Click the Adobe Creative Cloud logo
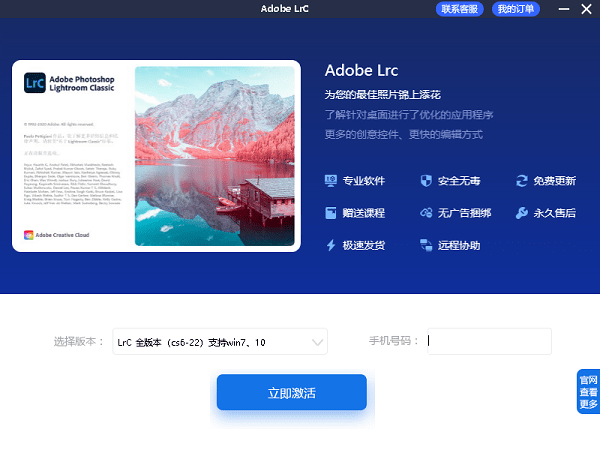The width and height of the screenshot is (600, 450). 28,235
